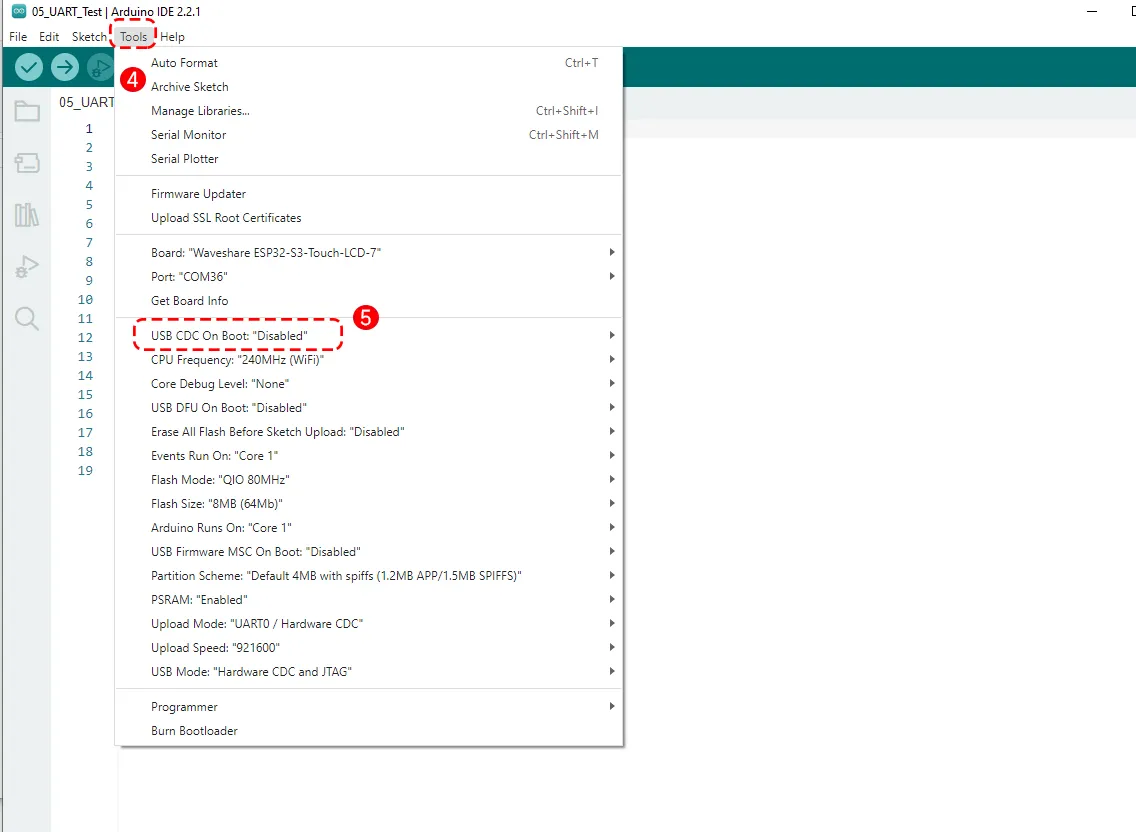Open the PSRAM "Enabled" submenu
The height and width of the screenshot is (832, 1136).
pyautogui.click(x=199, y=600)
